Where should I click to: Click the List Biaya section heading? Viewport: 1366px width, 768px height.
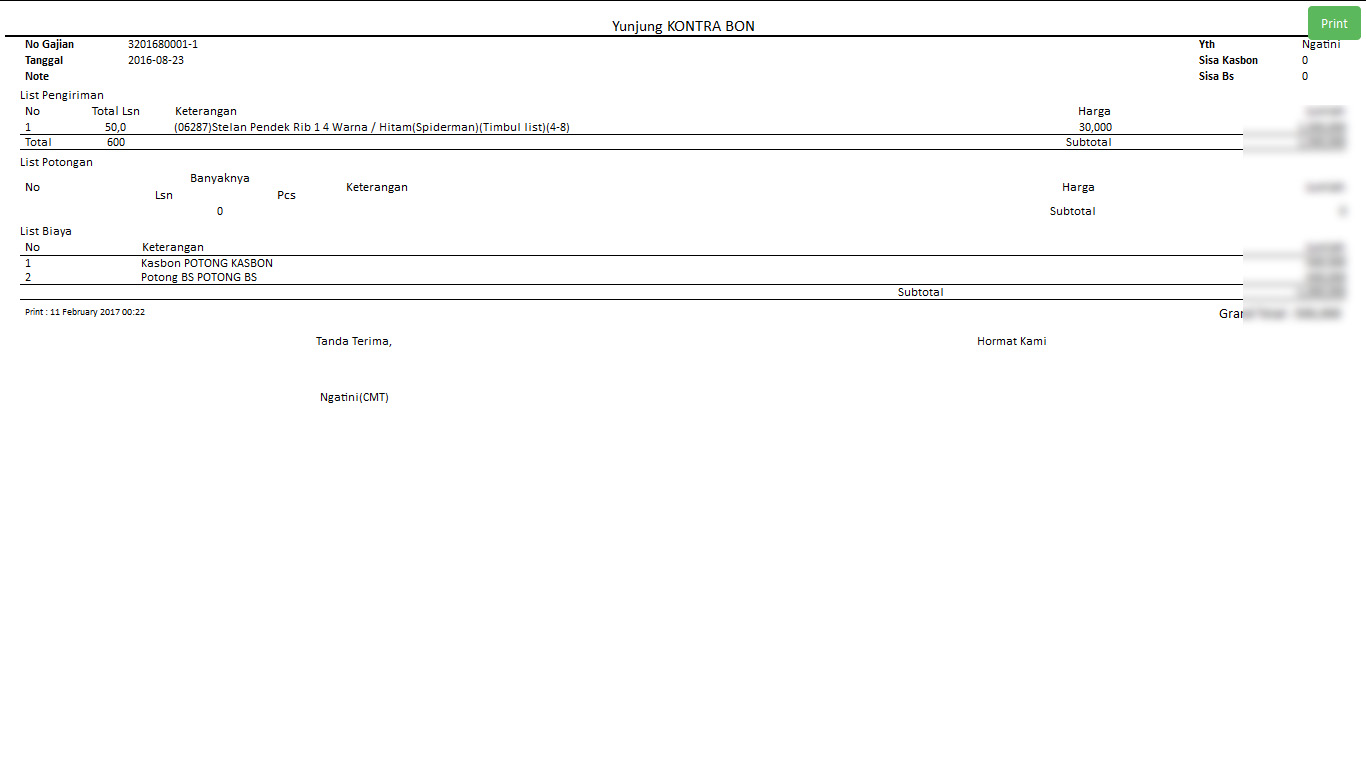[x=46, y=231]
